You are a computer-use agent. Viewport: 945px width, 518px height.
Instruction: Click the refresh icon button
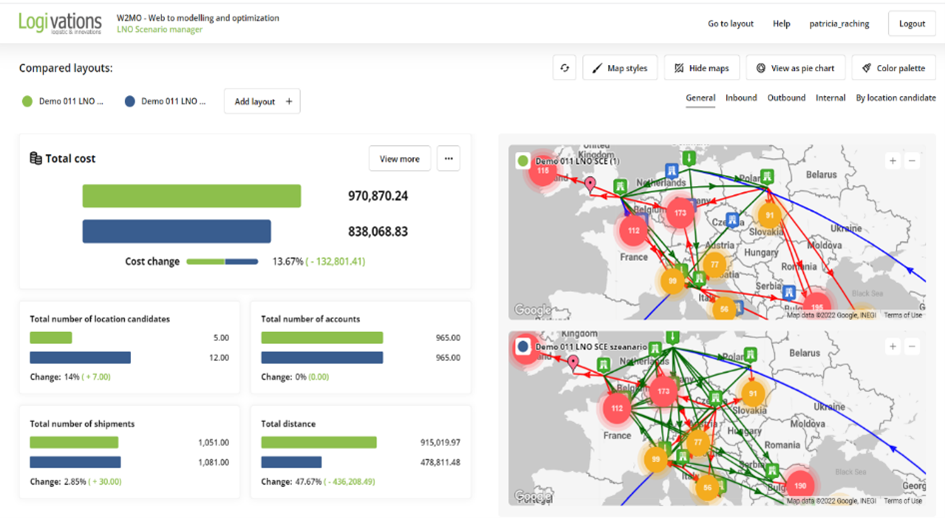[564, 68]
